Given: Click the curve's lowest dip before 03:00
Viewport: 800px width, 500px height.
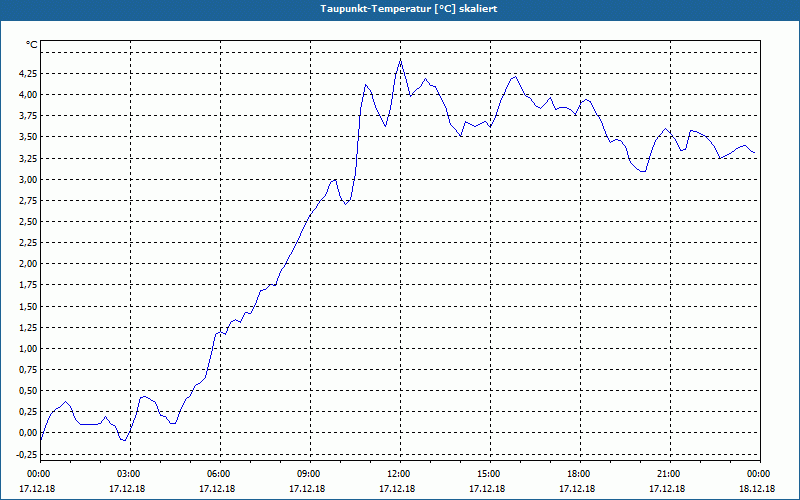Looking at the screenshot, I should tap(124, 440).
